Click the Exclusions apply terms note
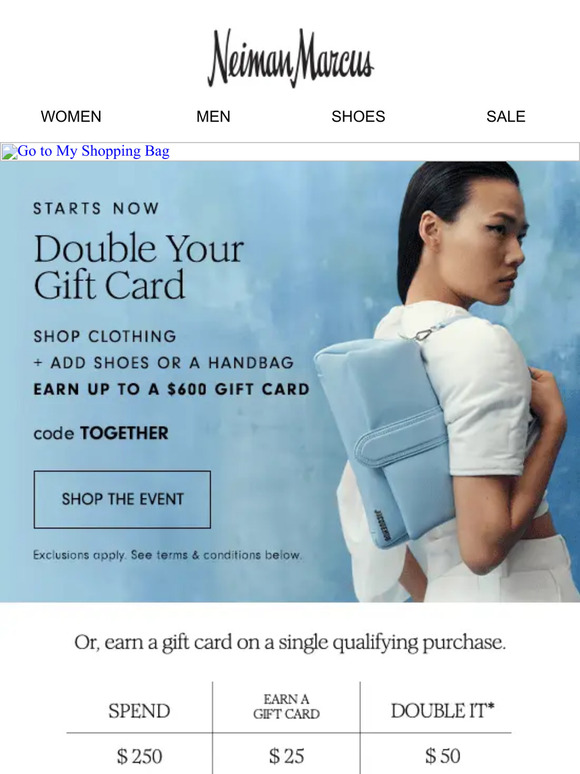 coord(167,555)
